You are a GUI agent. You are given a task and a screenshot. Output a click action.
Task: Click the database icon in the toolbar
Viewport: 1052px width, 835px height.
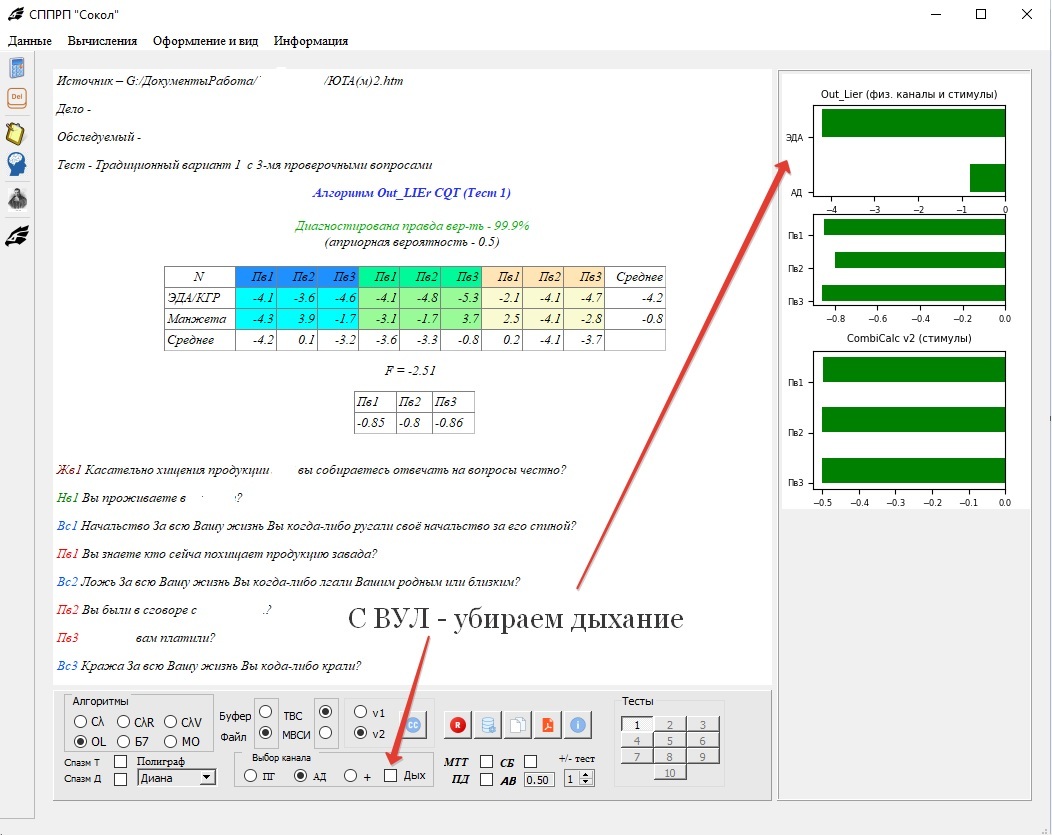pos(488,725)
